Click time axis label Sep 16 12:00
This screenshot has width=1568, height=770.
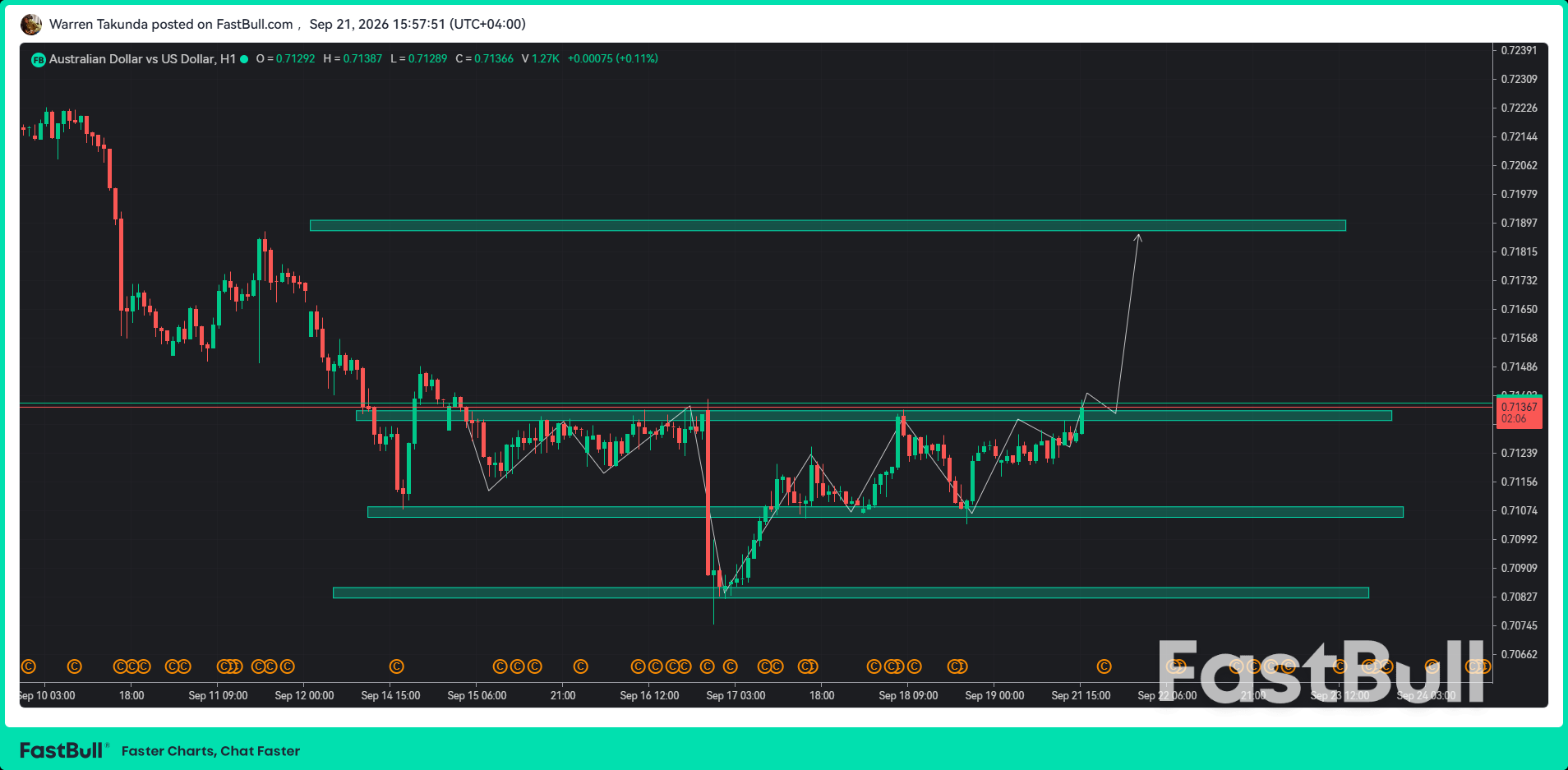pos(649,696)
